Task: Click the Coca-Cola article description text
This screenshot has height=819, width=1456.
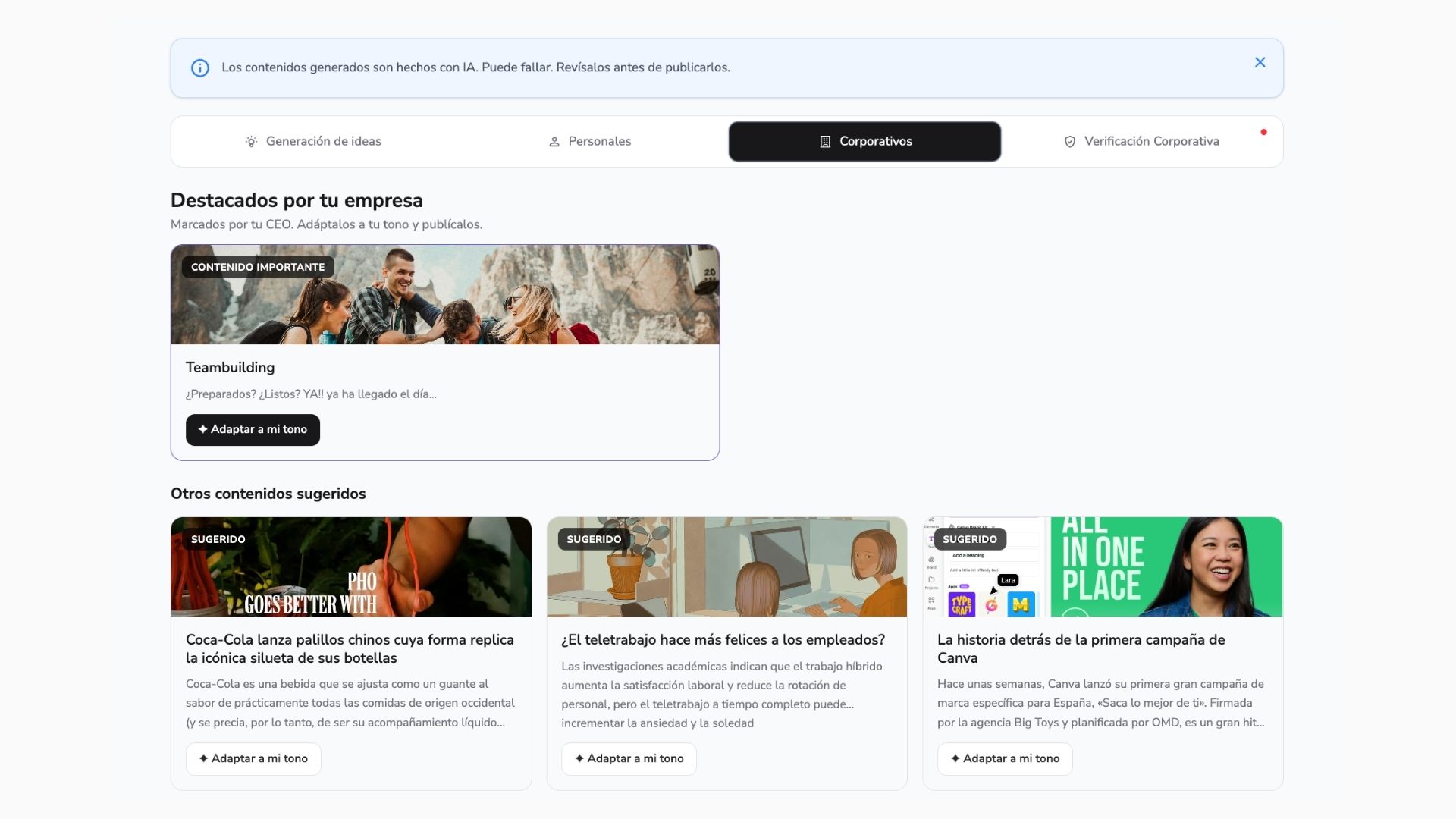Action: pos(350,703)
